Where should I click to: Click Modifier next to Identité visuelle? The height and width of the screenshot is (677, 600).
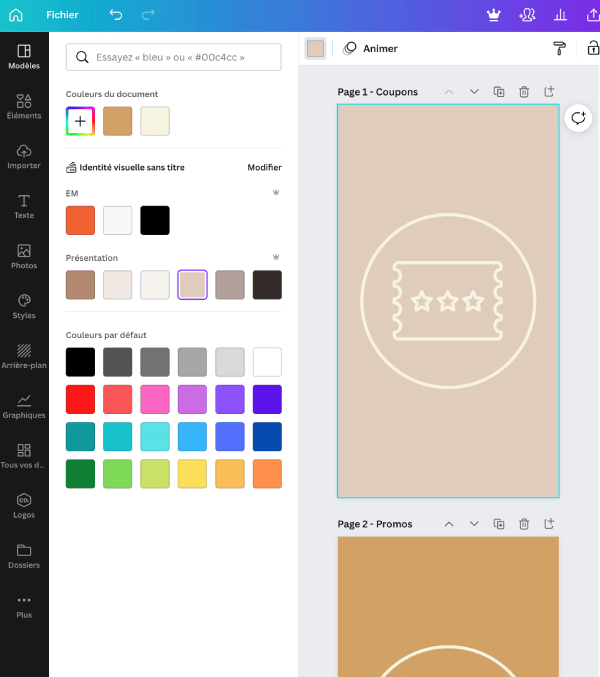tap(264, 168)
